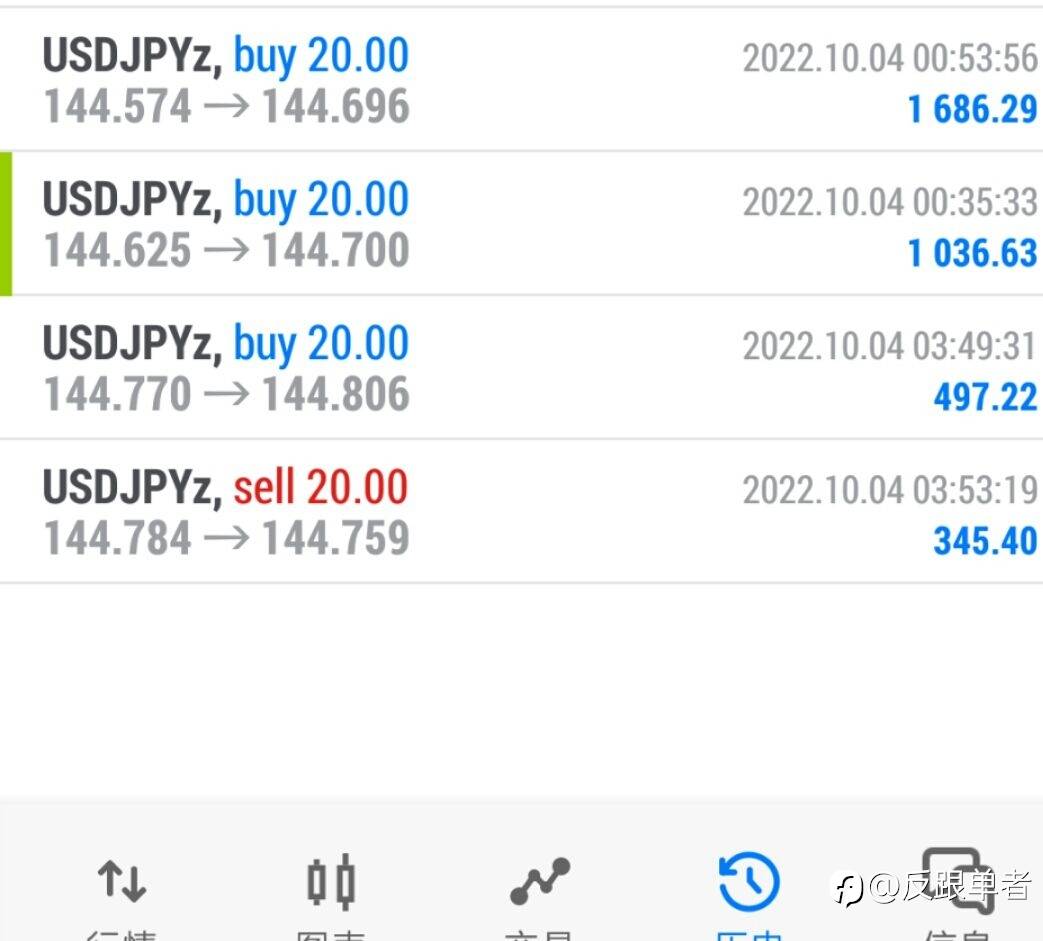Screen dimensions: 1043x941
Task: Select the 2022.10.04 03:53:19 timestamp
Action: pos(889,490)
